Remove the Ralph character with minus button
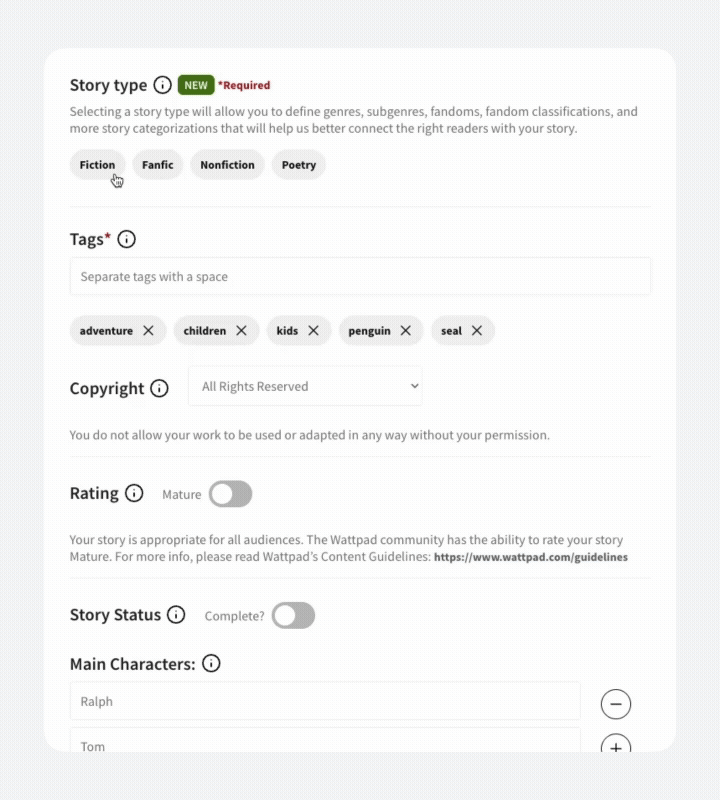 coord(616,704)
